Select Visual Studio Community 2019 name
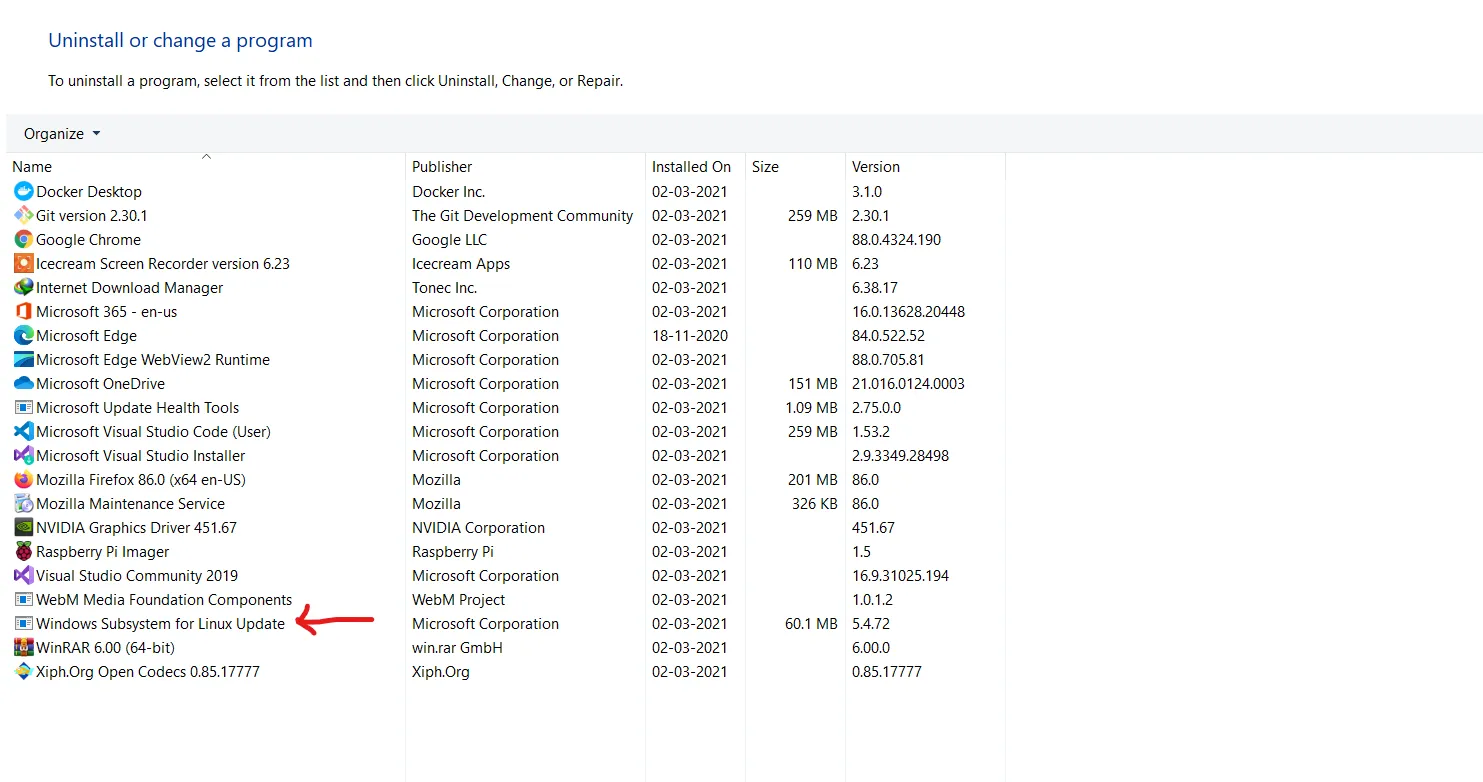 tap(137, 575)
